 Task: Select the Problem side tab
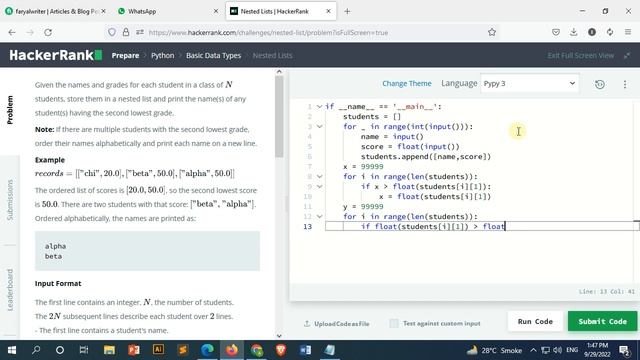coord(10,110)
